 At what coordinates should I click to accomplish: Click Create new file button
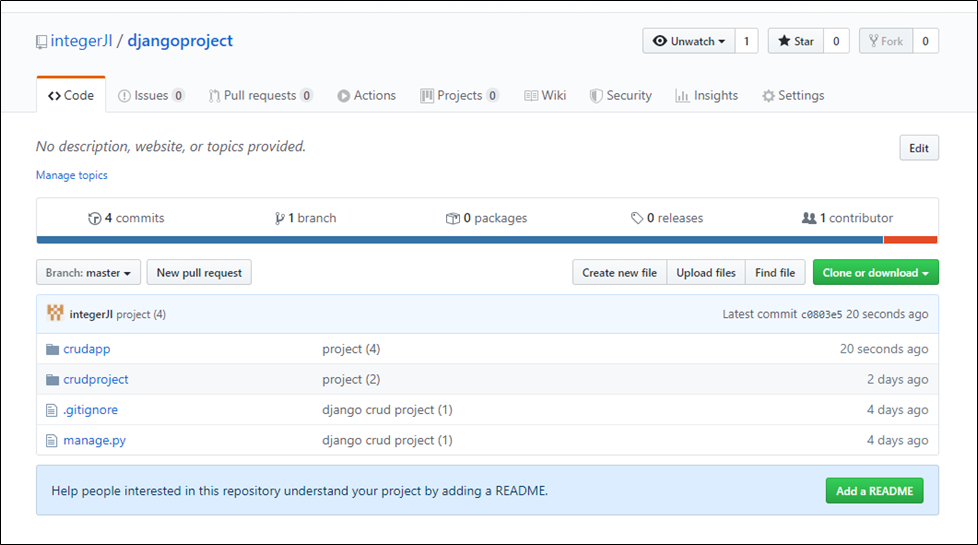[619, 272]
